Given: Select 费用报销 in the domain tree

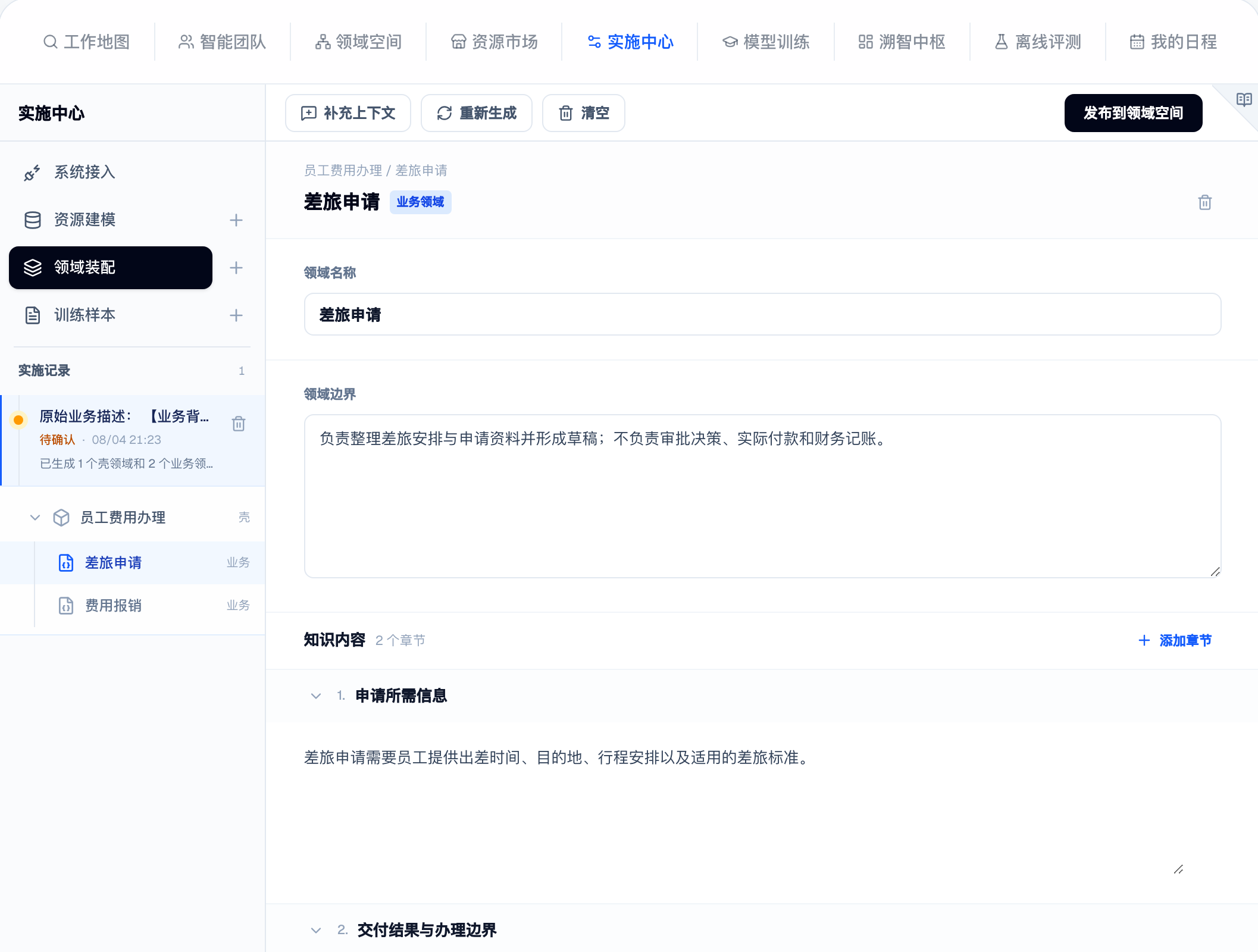Looking at the screenshot, I should click(133, 606).
